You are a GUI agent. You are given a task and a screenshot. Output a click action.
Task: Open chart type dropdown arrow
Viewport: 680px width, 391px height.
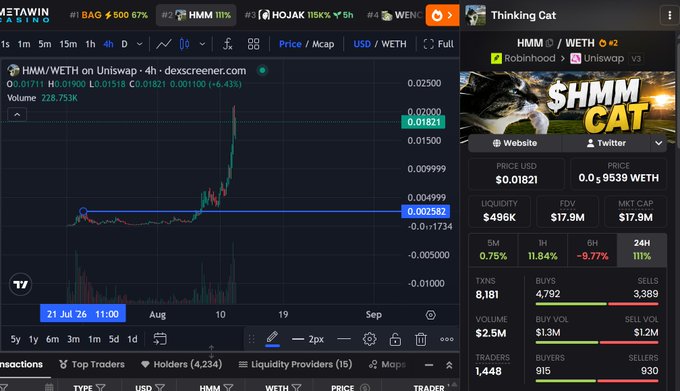click(x=202, y=44)
